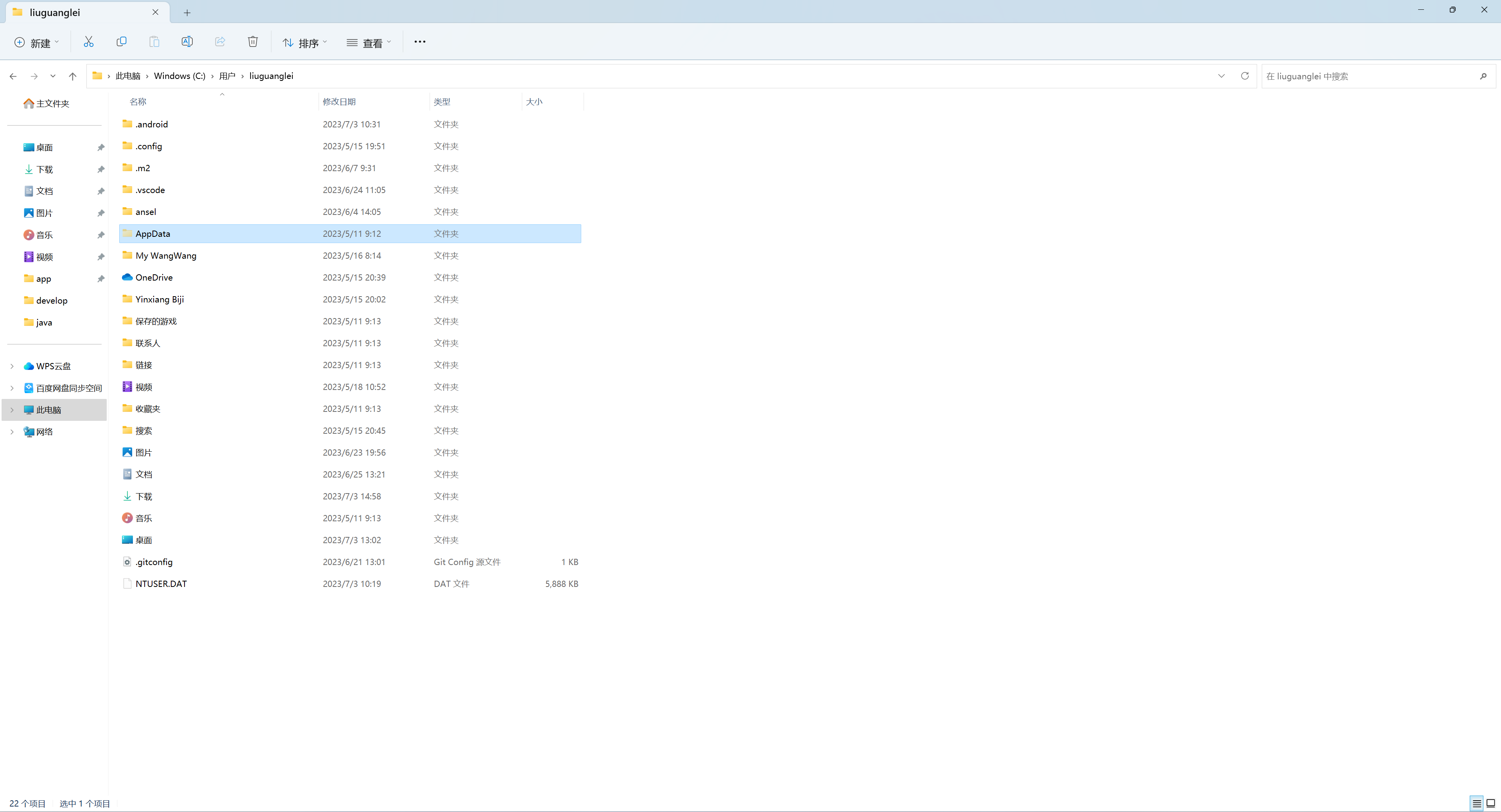The image size is (1501, 812).
Task: Click the Paste clipboard icon
Action: (154, 42)
